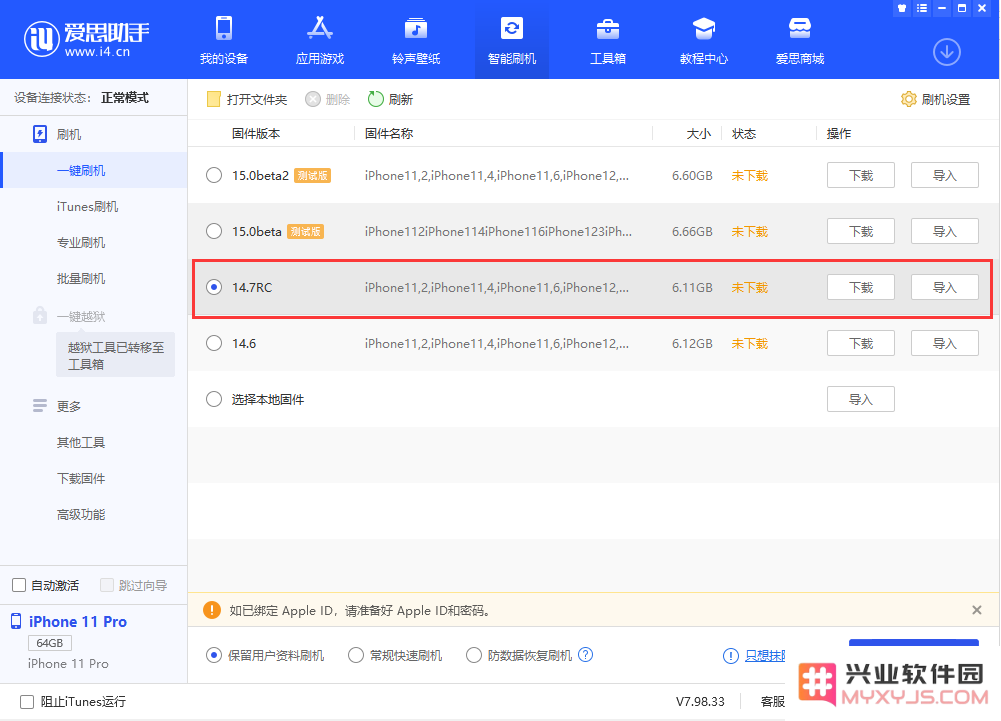This screenshot has width=1001, height=721.
Task: Open the list menu icon in the title bar
Action: point(921,8)
